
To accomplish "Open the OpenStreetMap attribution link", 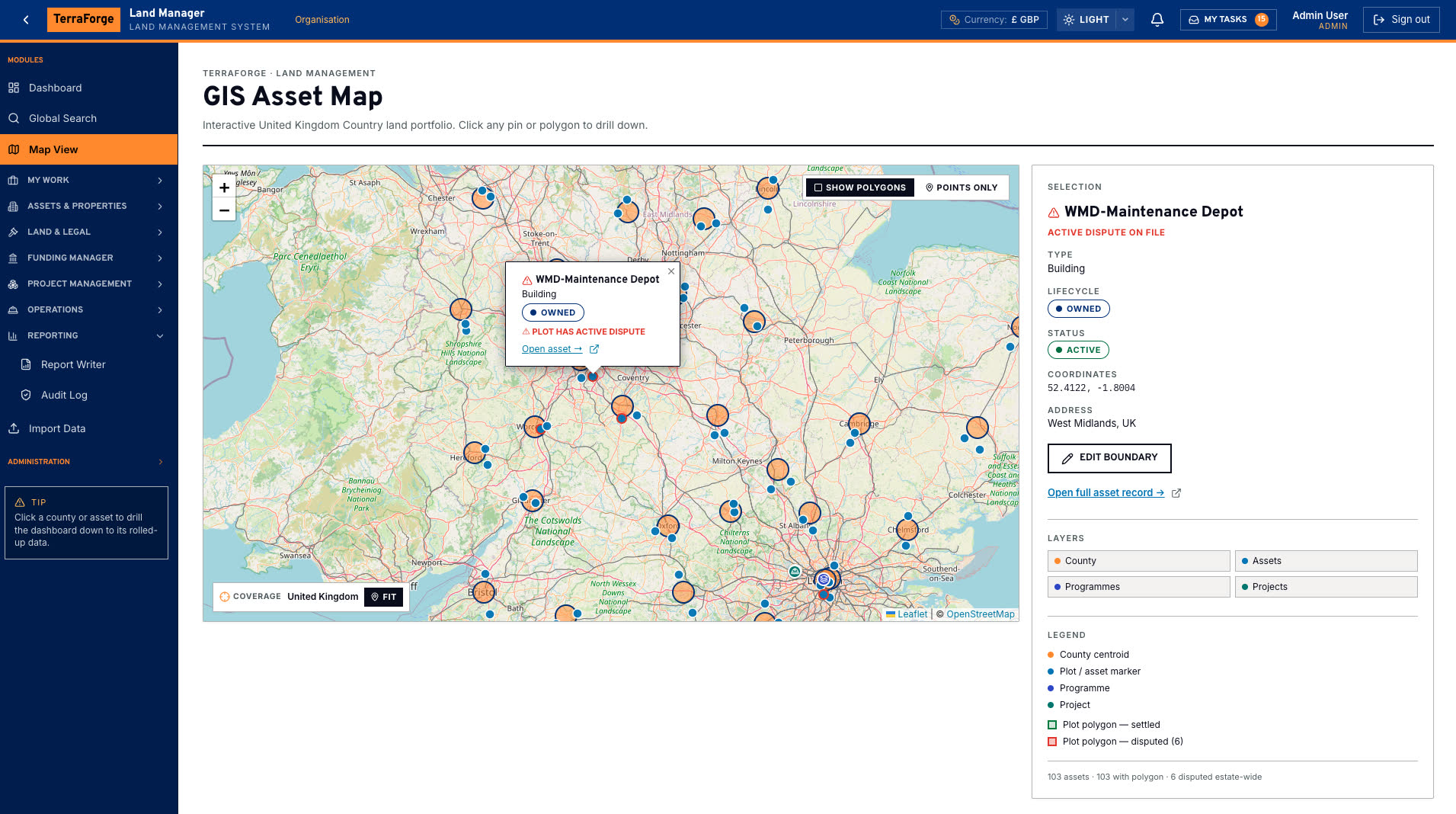I will [x=980, y=614].
